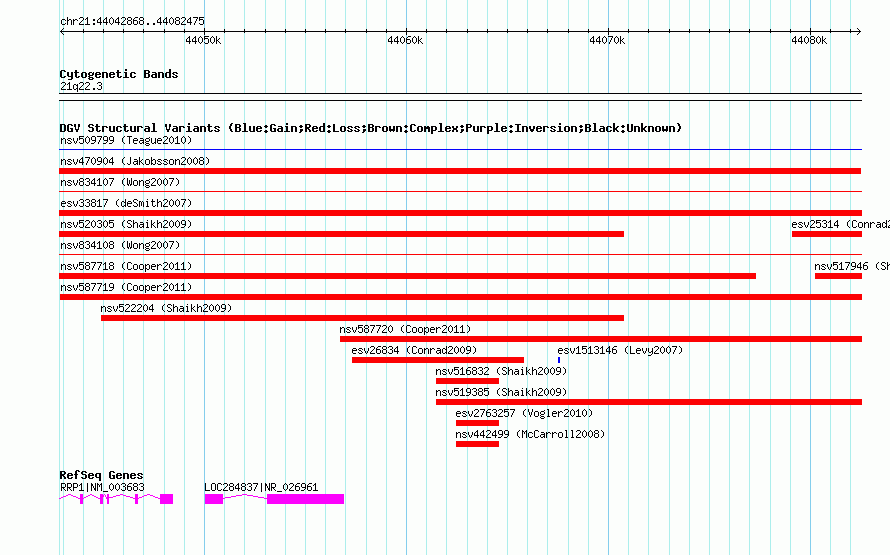Click the chr21:44042868..44082475 coordinates text
This screenshot has width=890, height=555.
[x=132, y=21]
